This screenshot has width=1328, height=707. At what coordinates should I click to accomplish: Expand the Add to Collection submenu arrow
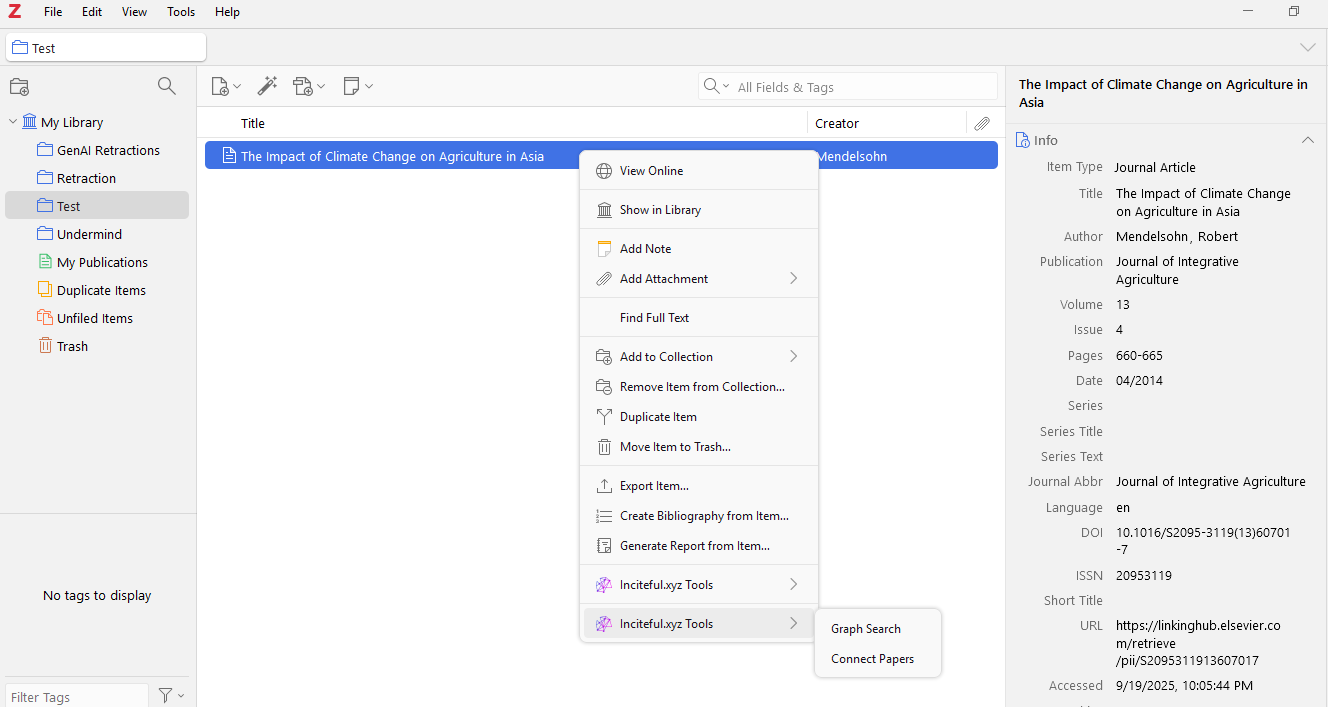pyautogui.click(x=794, y=357)
